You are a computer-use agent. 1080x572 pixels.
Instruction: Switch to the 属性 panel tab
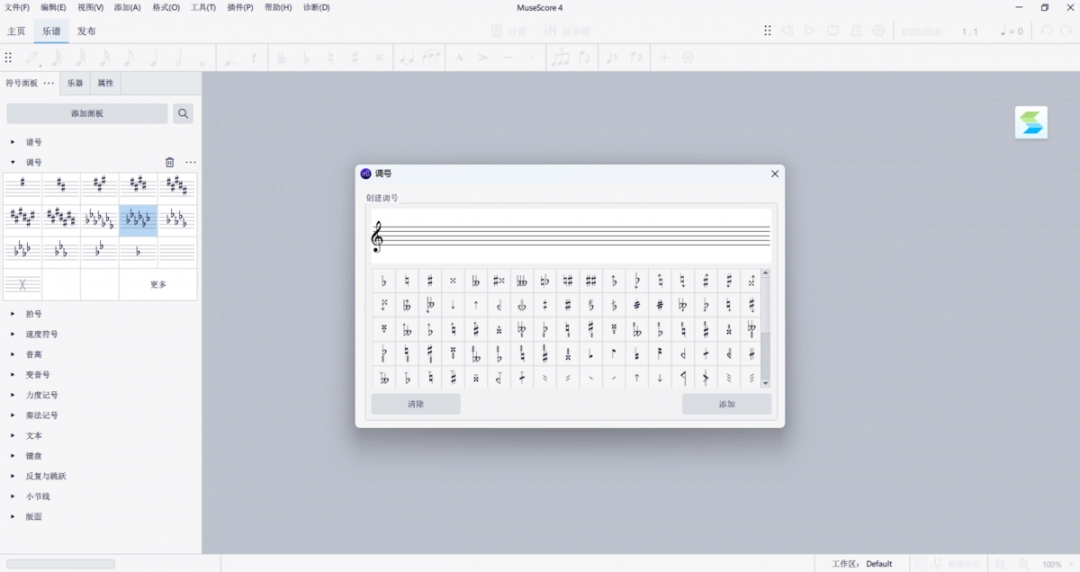tap(105, 83)
